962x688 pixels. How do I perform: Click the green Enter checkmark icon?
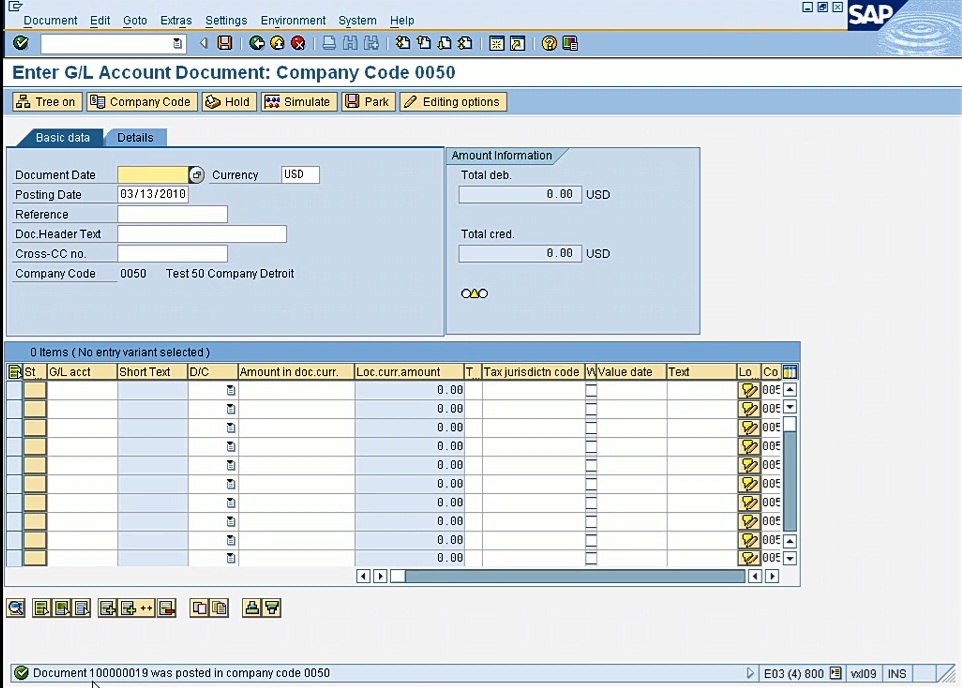[x=21, y=43]
